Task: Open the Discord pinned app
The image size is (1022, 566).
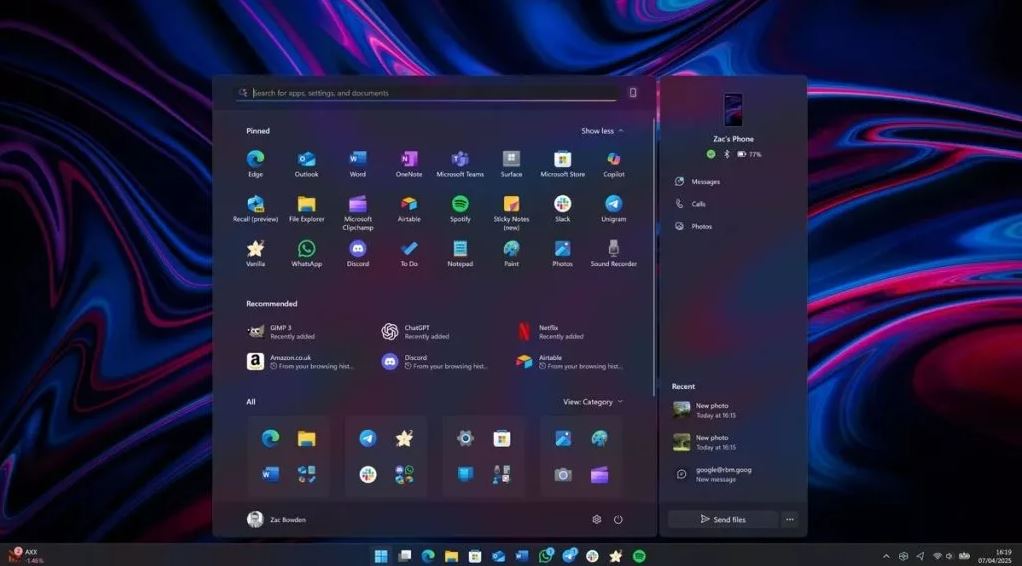Action: (357, 250)
